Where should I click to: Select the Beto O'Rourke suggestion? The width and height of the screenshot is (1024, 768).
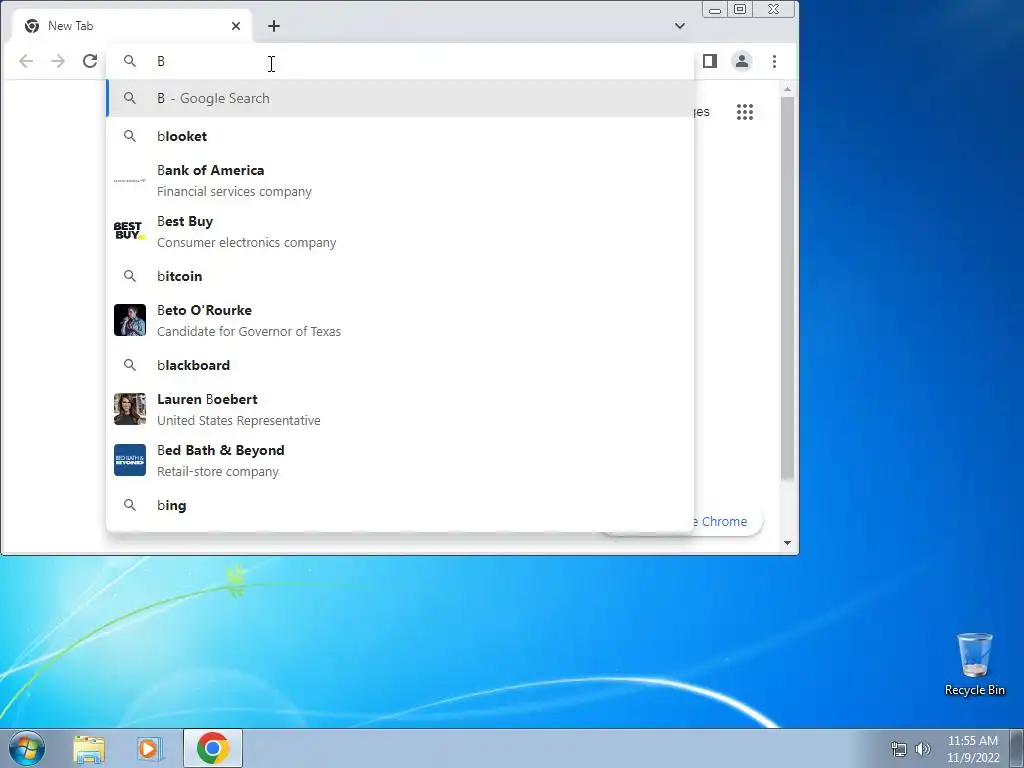tap(400, 320)
